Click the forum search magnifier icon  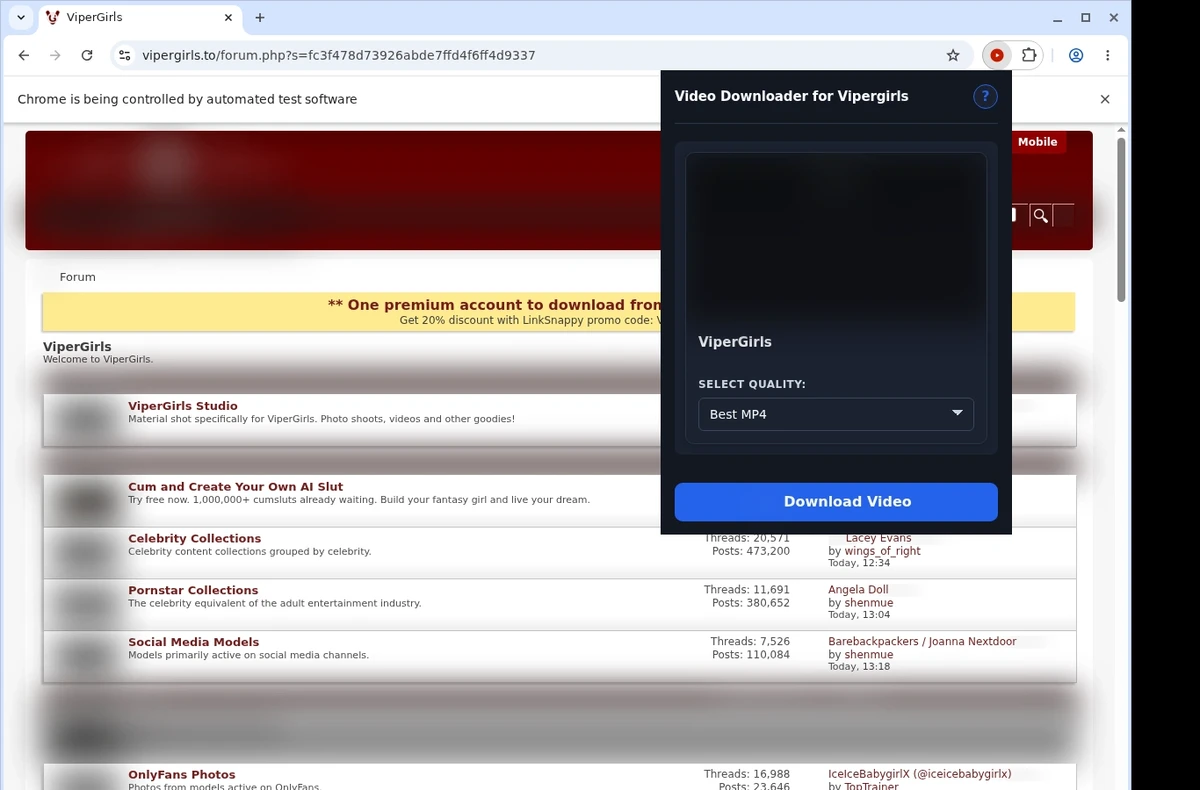coord(1041,215)
